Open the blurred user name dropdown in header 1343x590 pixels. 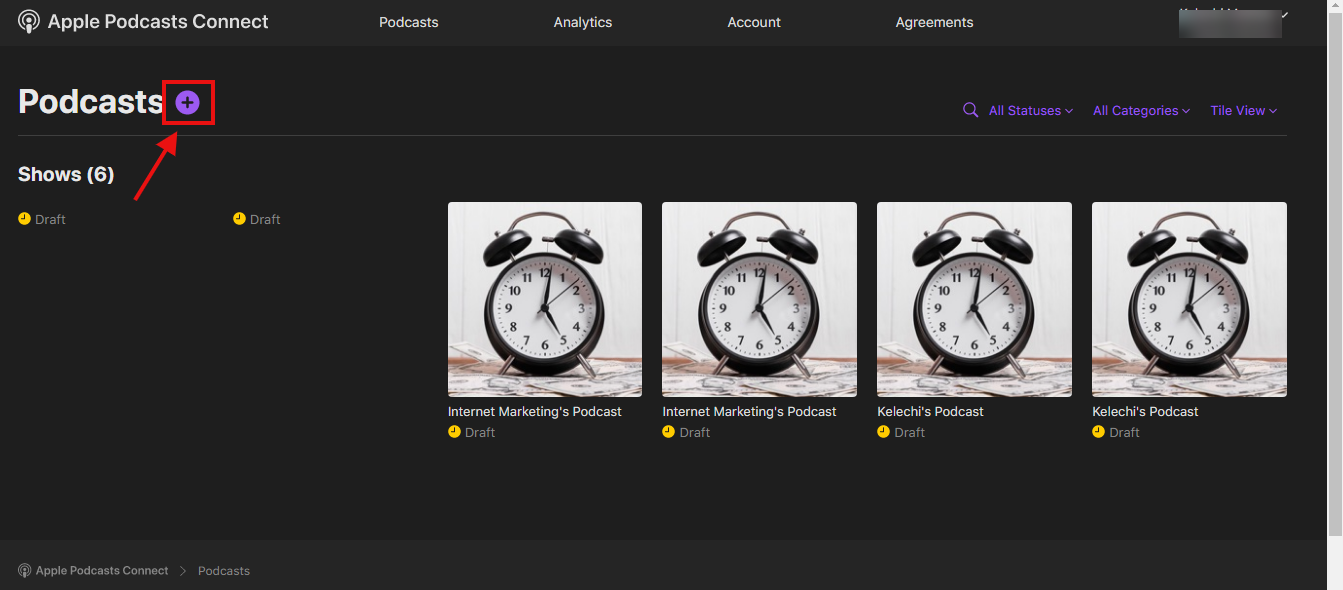click(x=1234, y=22)
